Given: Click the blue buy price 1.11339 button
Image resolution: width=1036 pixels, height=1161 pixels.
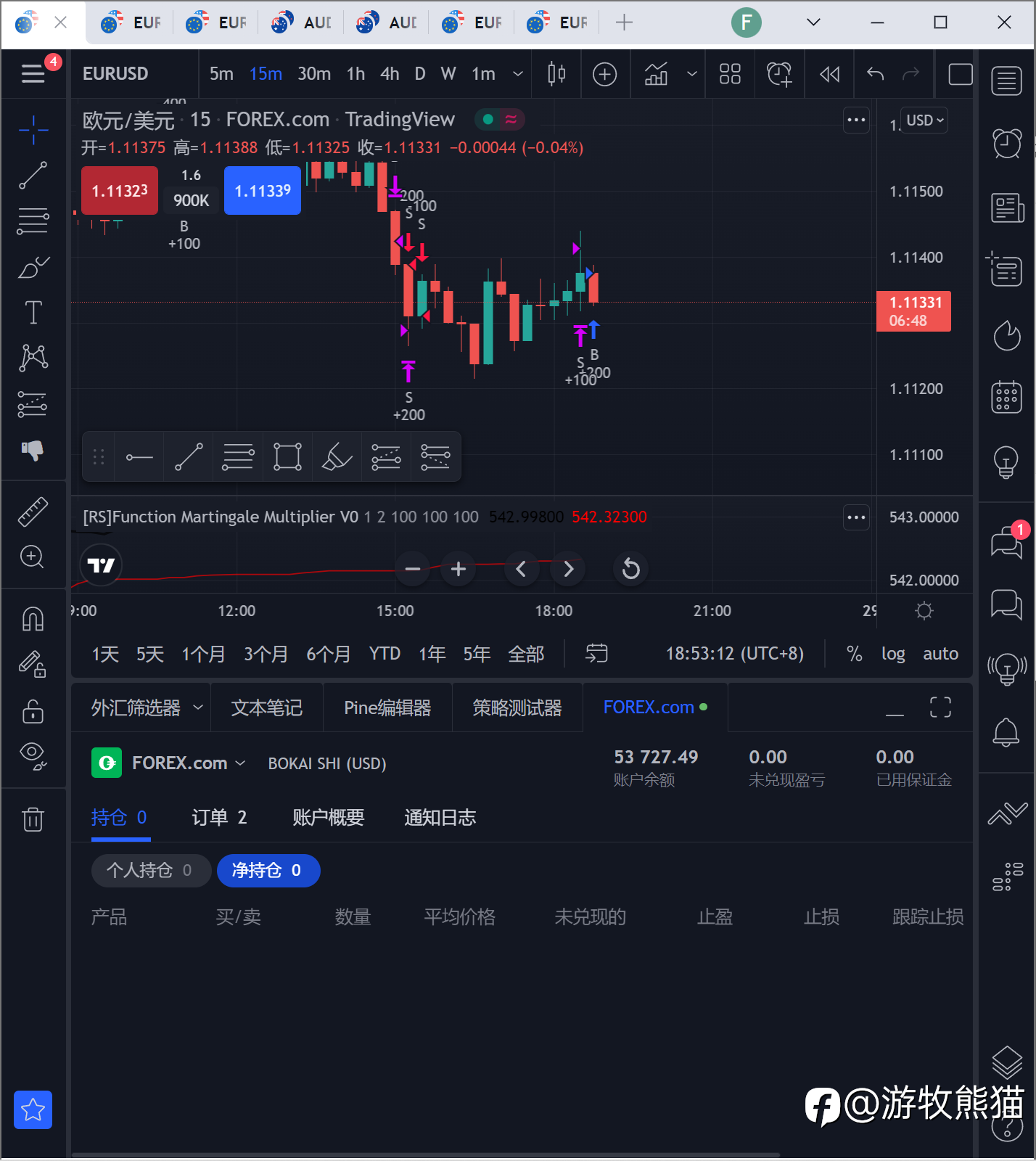Looking at the screenshot, I should pos(263,191).
